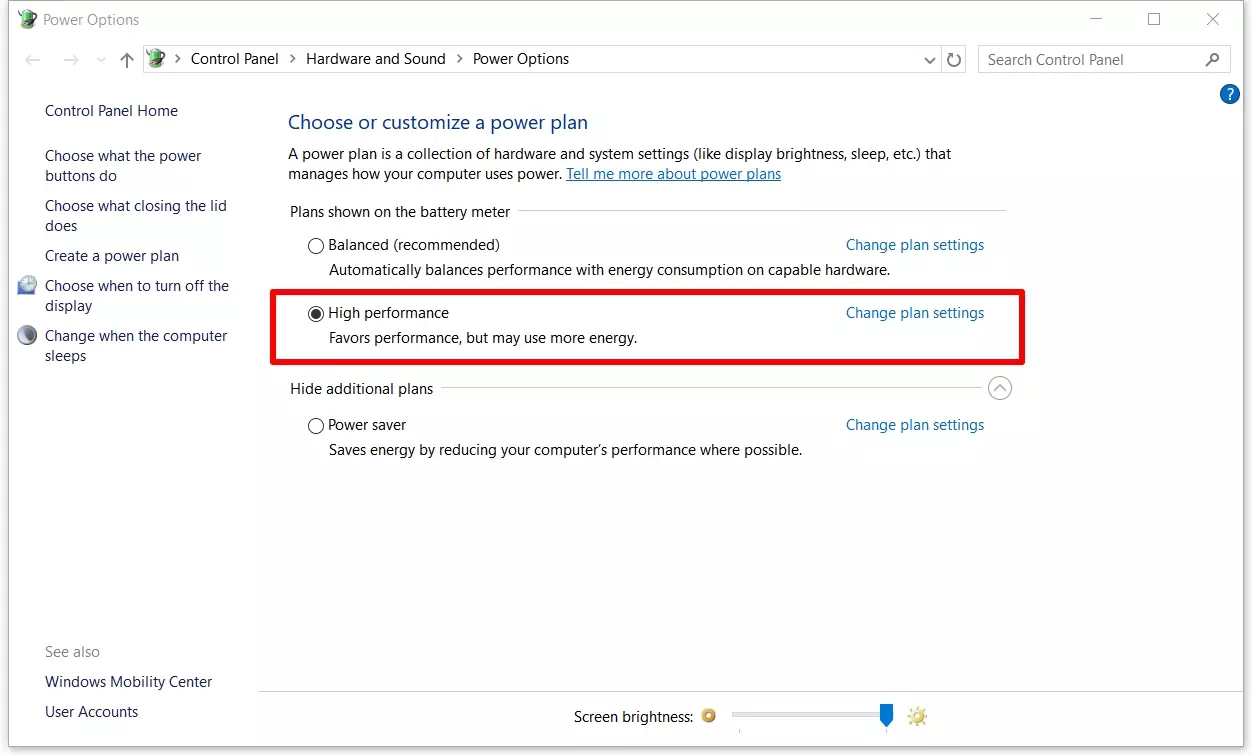
Task: Go to Hardware and Sound breadcrumb
Action: (x=375, y=59)
